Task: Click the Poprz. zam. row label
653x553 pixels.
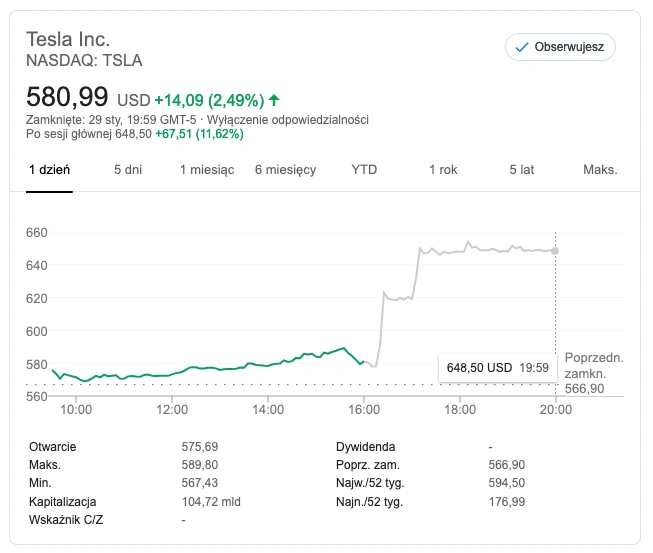Action: [367, 465]
